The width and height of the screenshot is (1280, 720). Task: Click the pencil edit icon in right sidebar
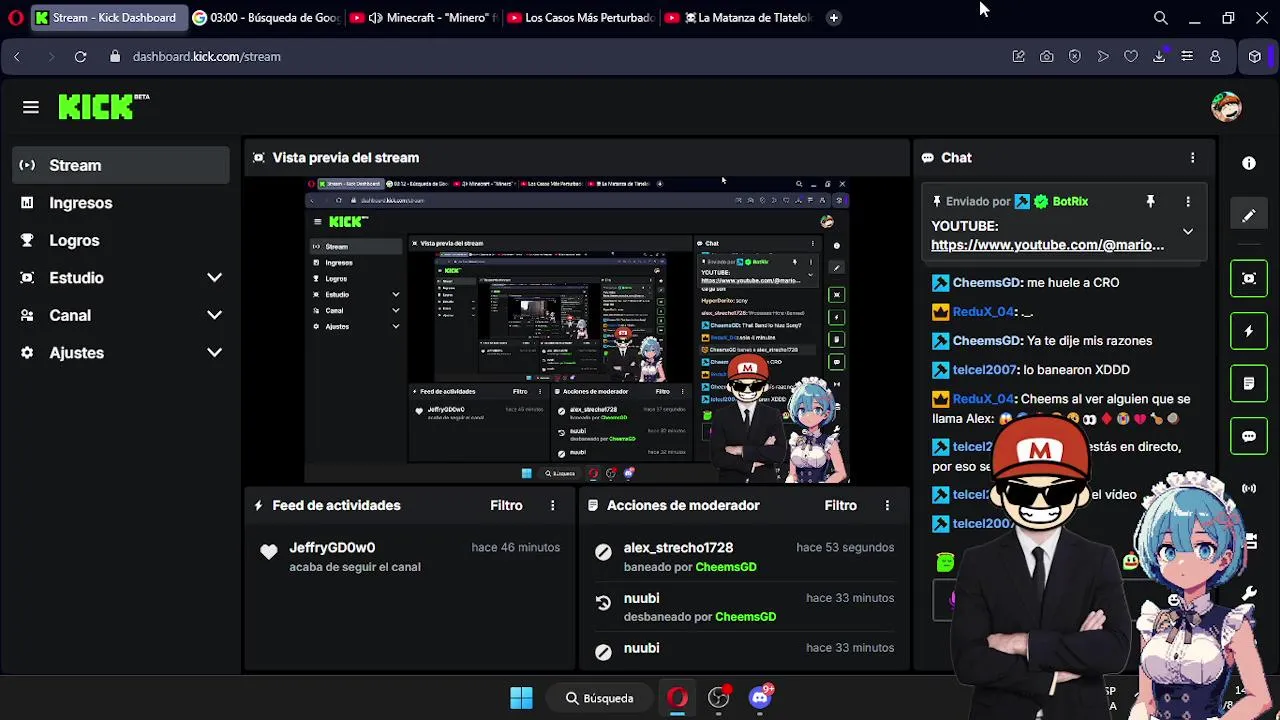(x=1249, y=215)
